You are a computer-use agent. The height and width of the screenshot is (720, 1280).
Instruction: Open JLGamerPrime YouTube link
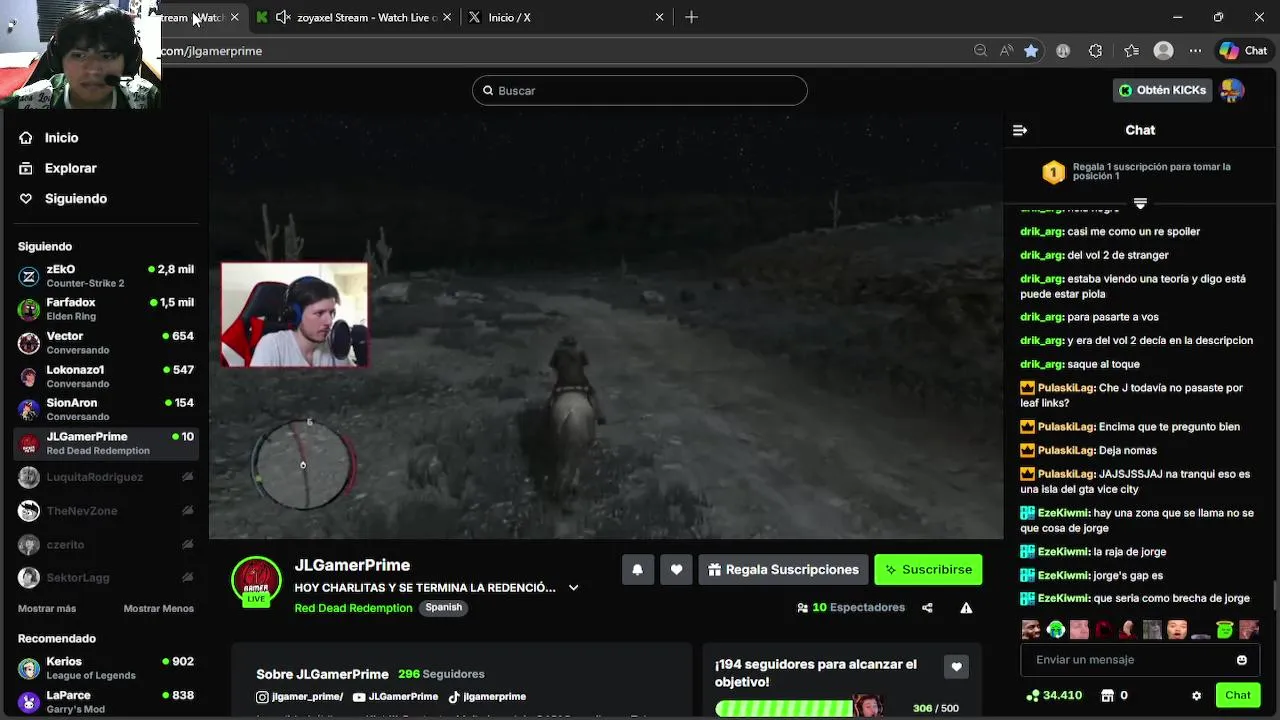[395, 697]
